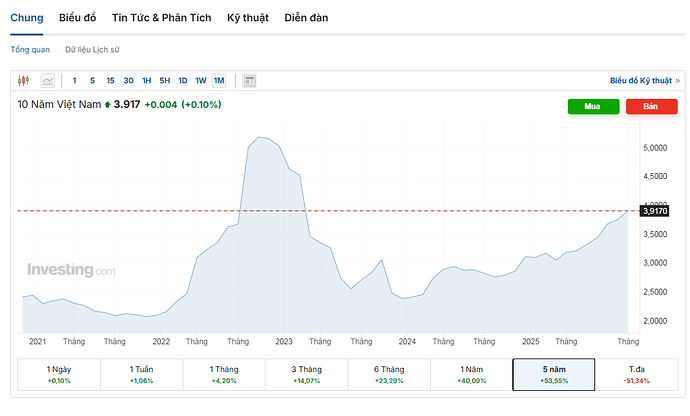
Task: Open the chart layout panel icon
Action: click(250, 80)
